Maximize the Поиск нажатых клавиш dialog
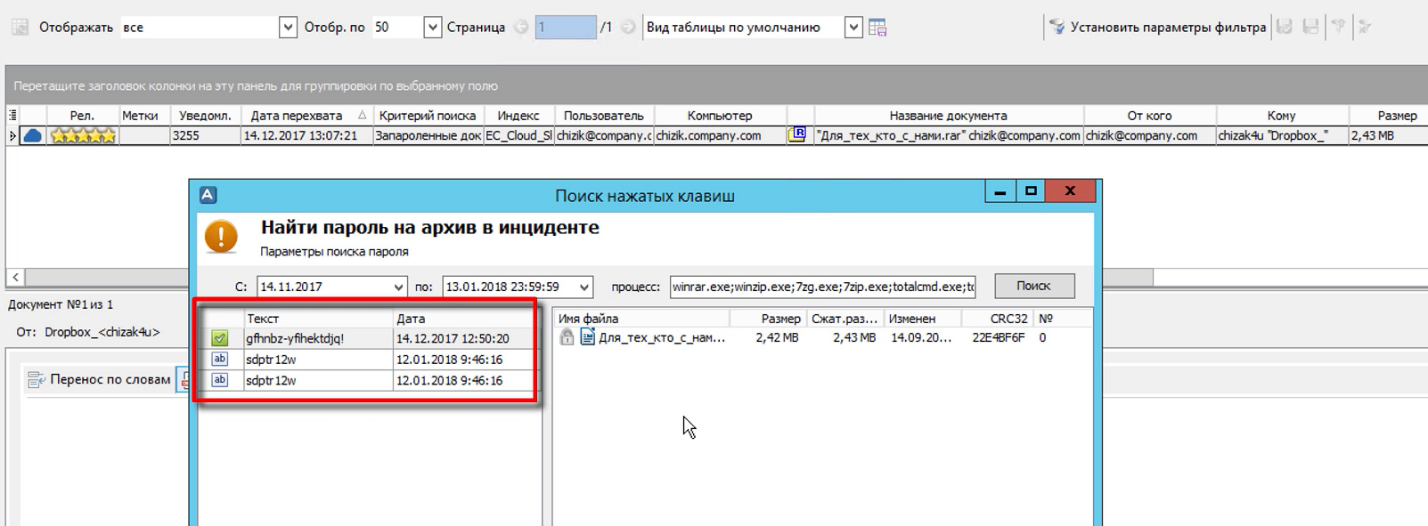This screenshot has height=526, width=1428. pyautogui.click(x=1032, y=191)
